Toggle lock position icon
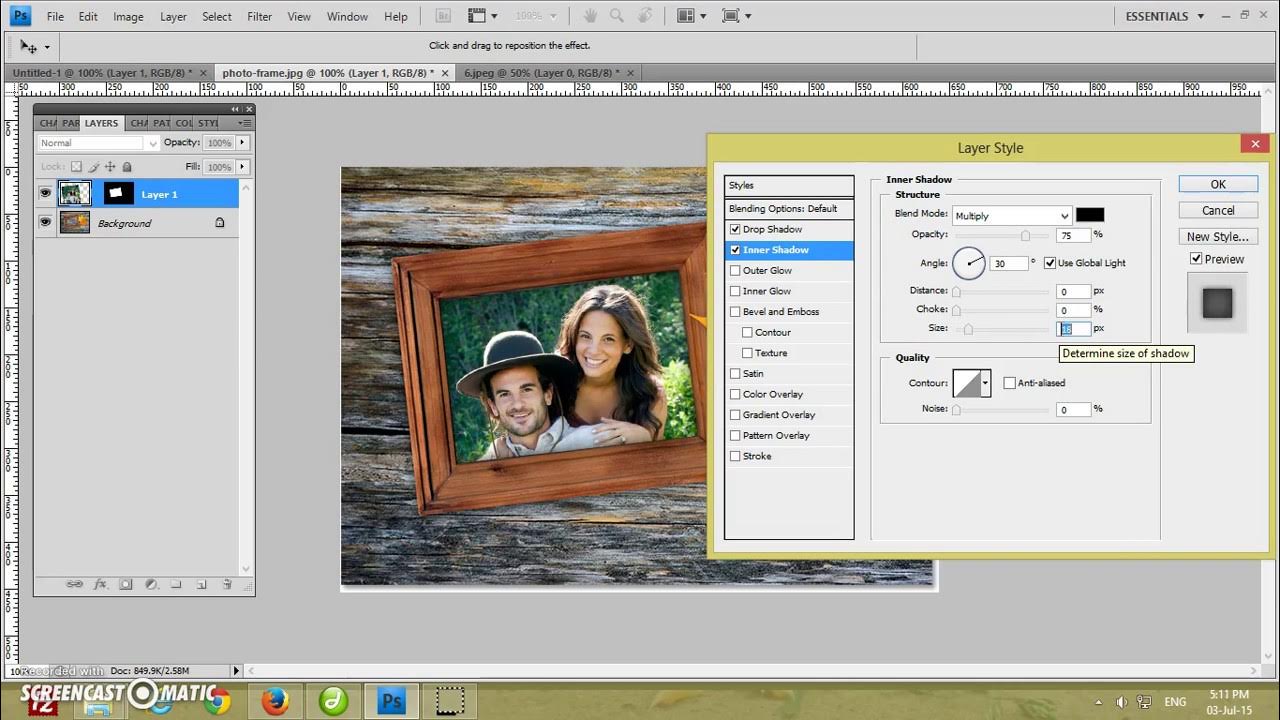The width and height of the screenshot is (1280, 720). 110,167
